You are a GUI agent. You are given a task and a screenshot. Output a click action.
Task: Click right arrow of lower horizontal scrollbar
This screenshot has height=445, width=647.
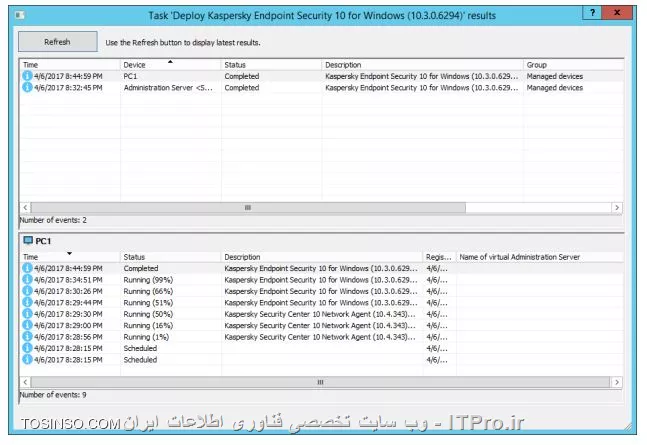(x=617, y=382)
